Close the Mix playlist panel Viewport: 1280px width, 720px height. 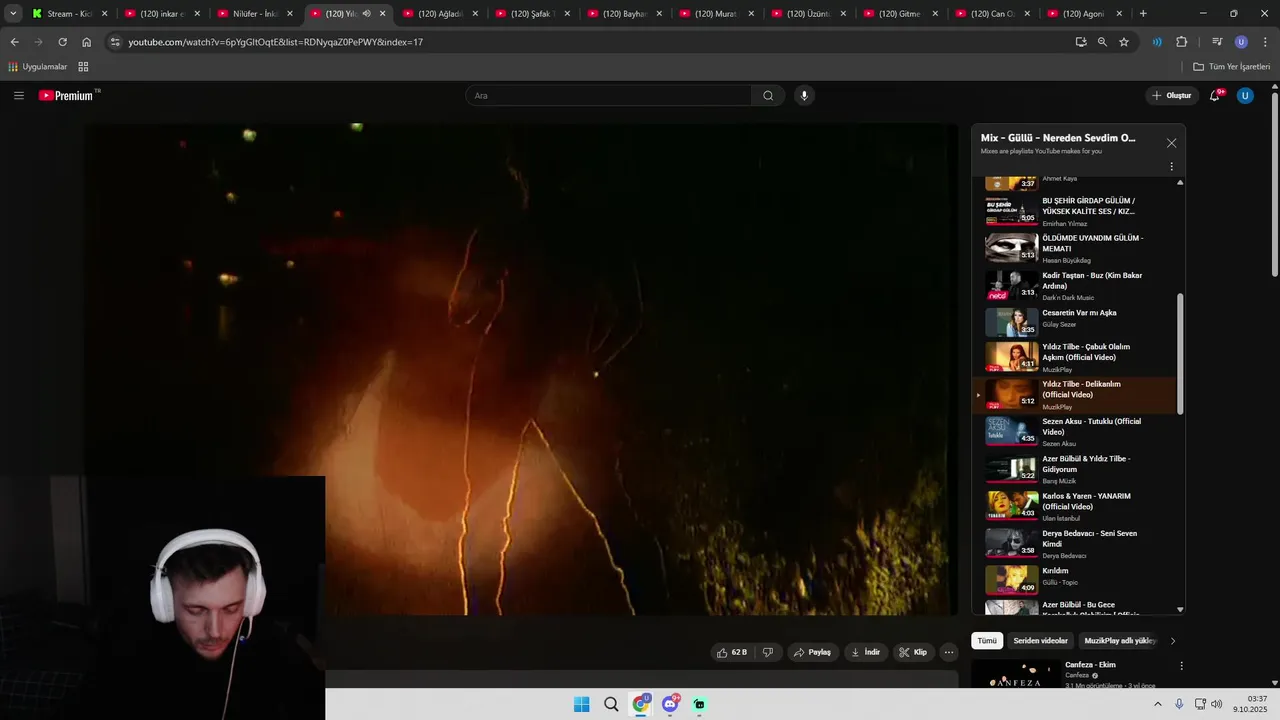pos(1171,143)
